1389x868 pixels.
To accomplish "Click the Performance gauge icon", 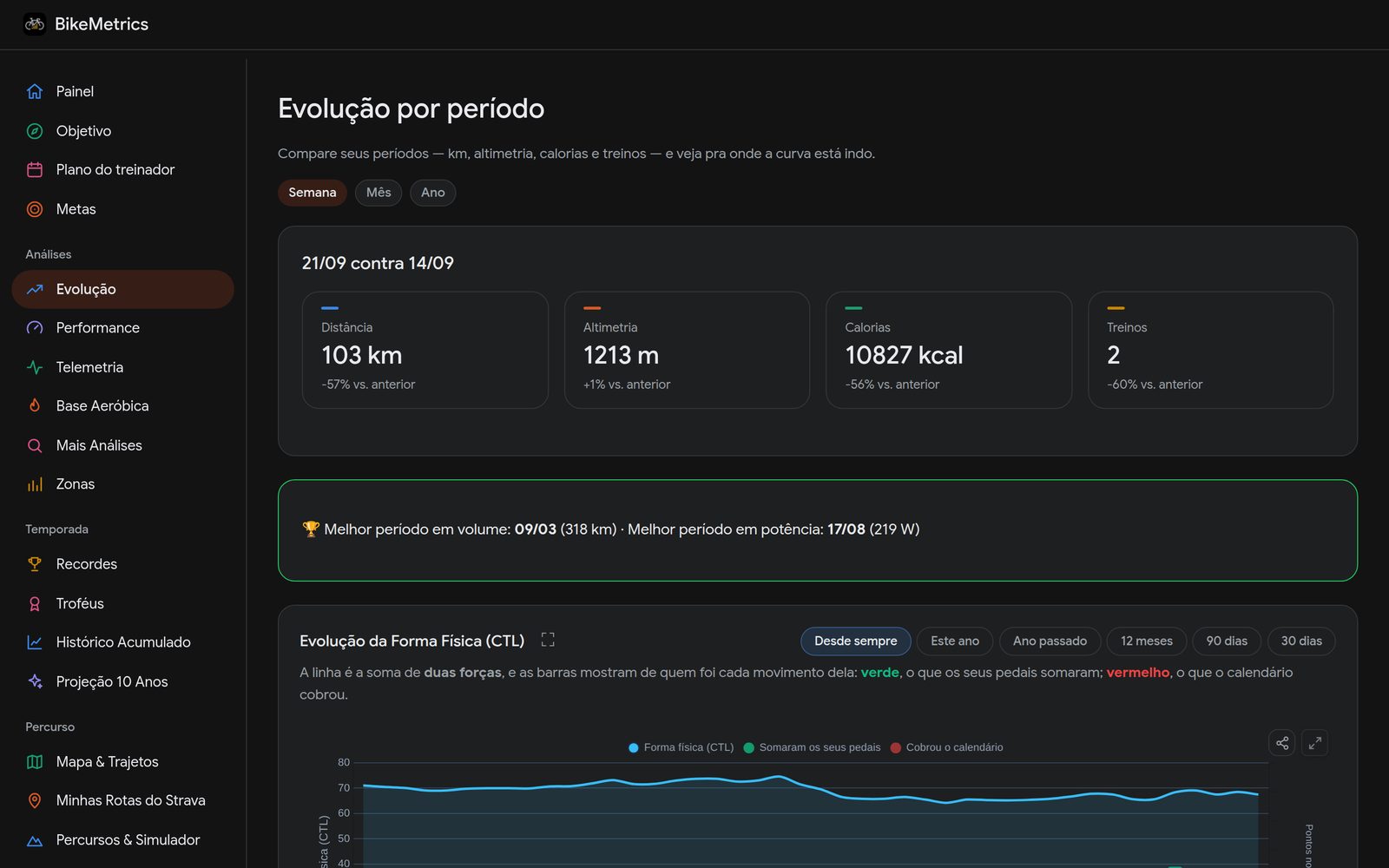I will point(35,327).
